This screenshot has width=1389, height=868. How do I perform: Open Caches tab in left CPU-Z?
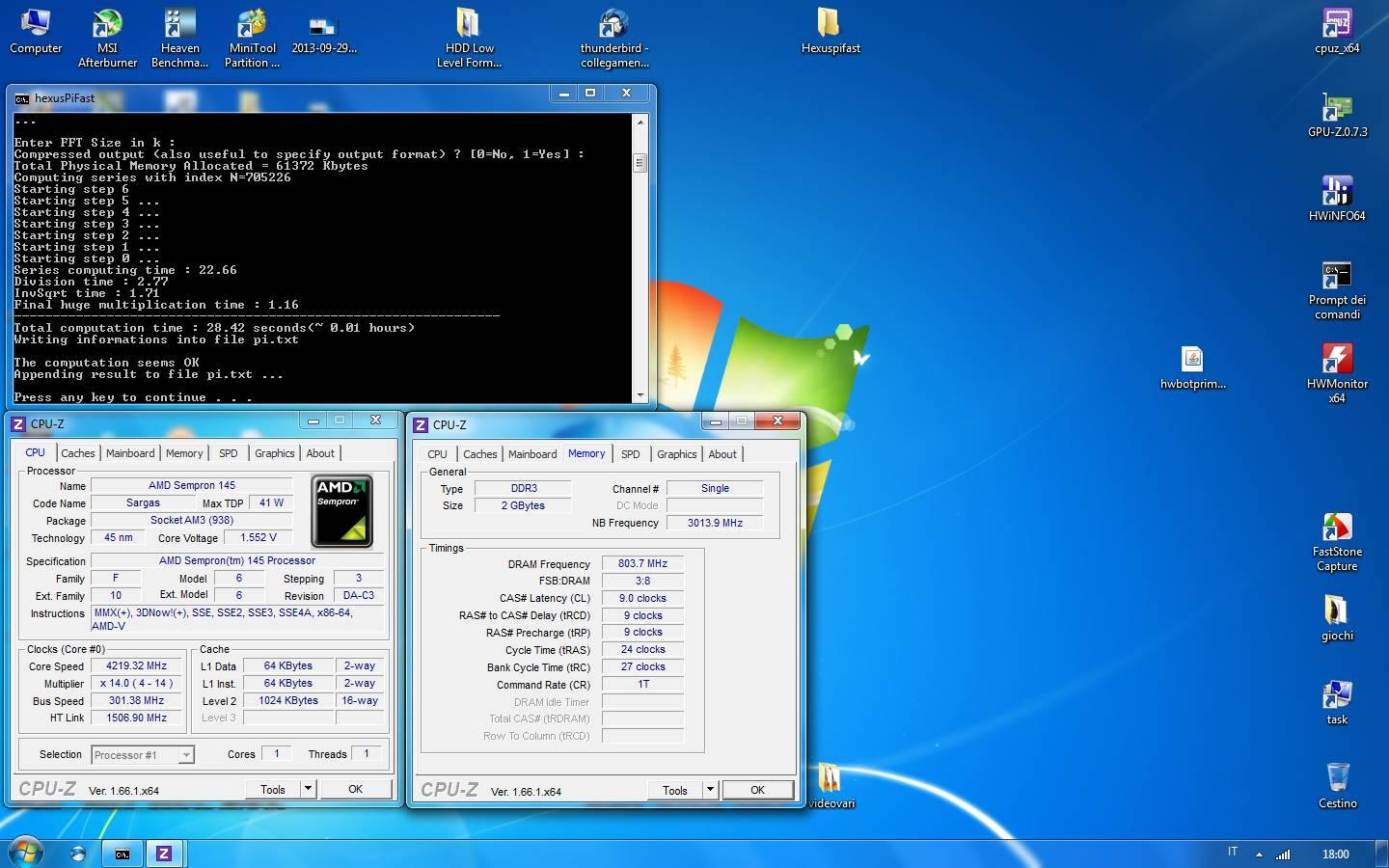[78, 453]
